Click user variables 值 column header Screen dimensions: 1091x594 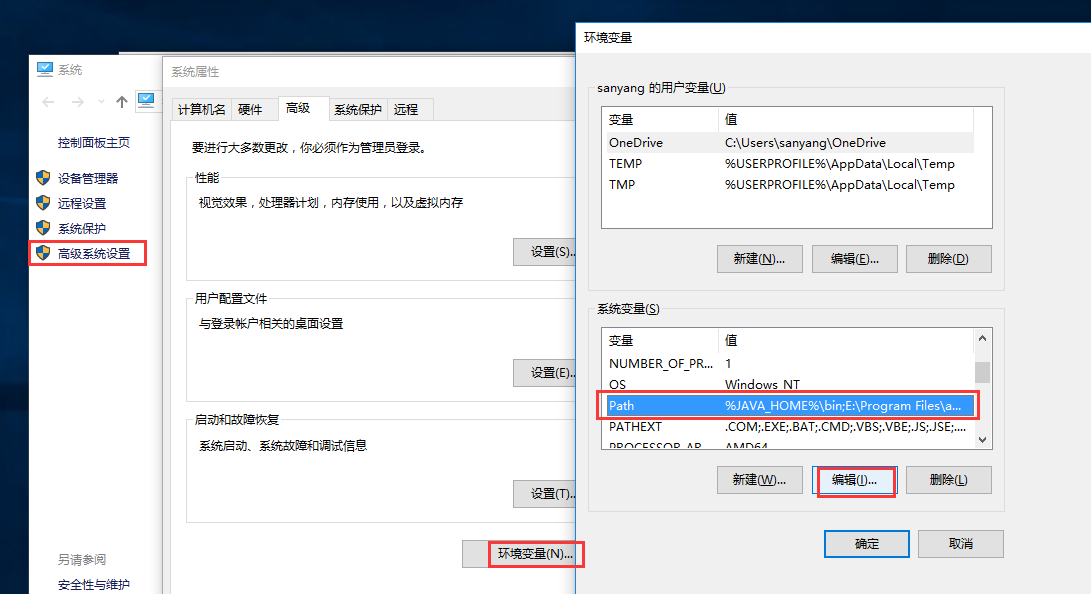click(x=845, y=120)
